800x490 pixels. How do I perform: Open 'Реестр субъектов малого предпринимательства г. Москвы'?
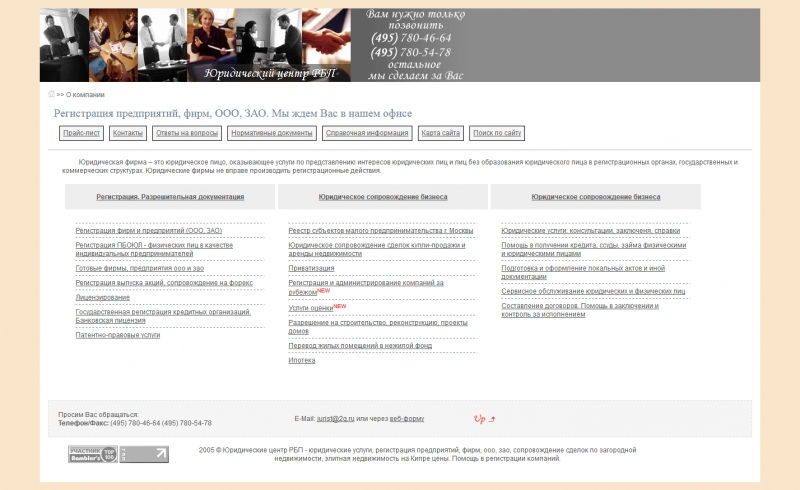click(381, 231)
